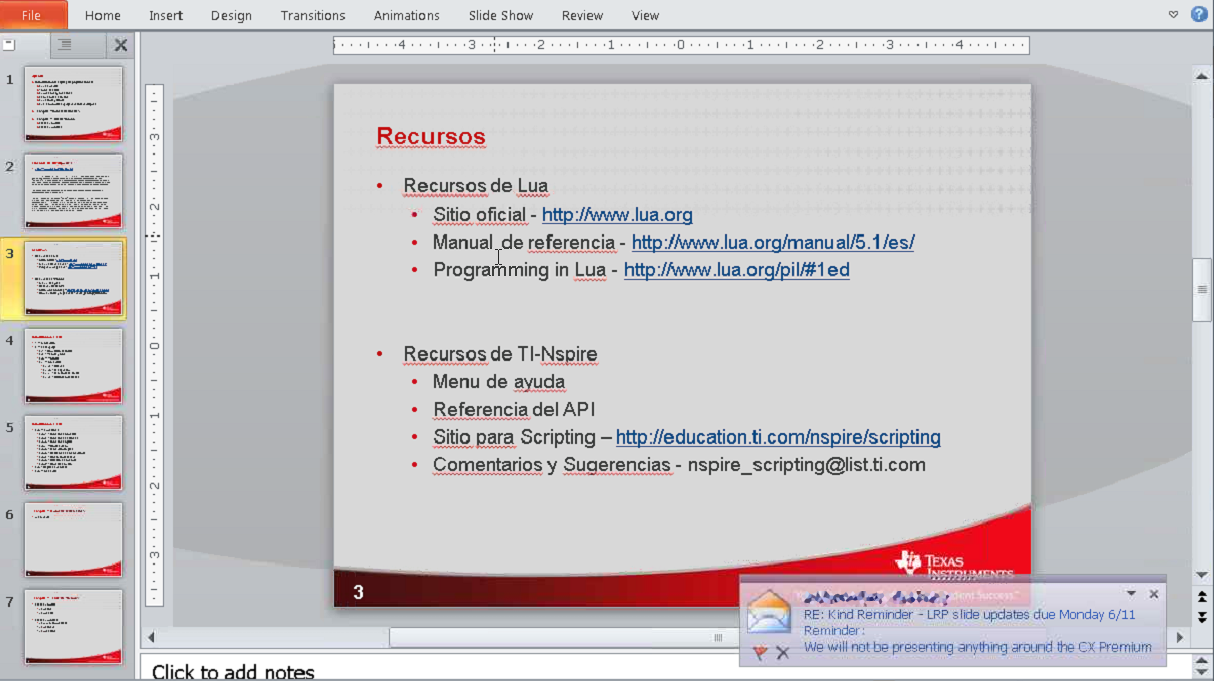Expand the minimized ribbon with the chevron
Screen dimensions: 1214x681
[x=1173, y=15]
